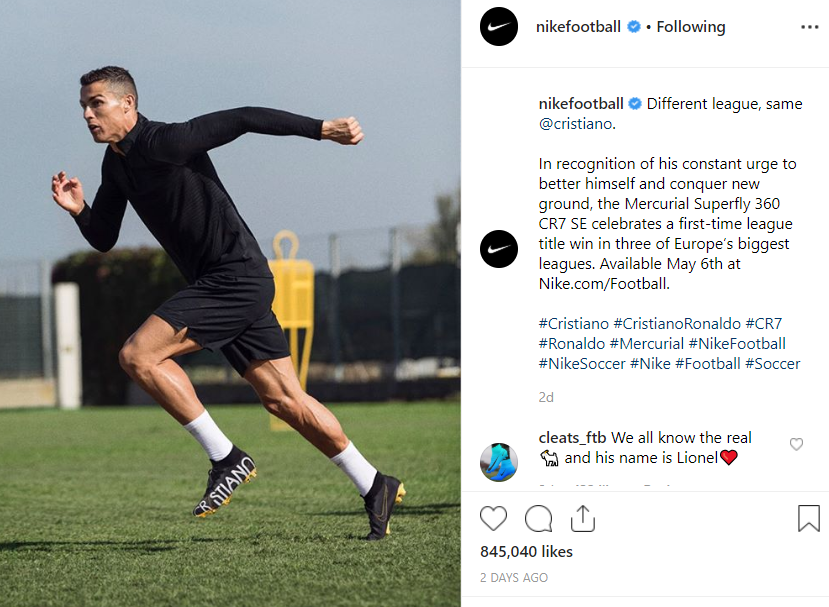Screen dimensions: 829x607
Task: Open the comment bubble icon
Action: (539, 518)
